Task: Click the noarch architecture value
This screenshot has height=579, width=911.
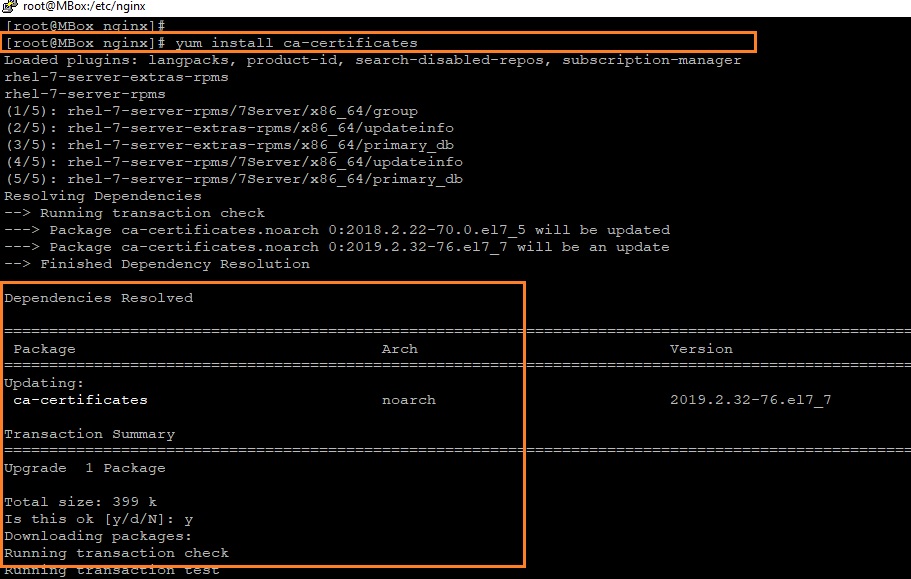Action: (408, 400)
